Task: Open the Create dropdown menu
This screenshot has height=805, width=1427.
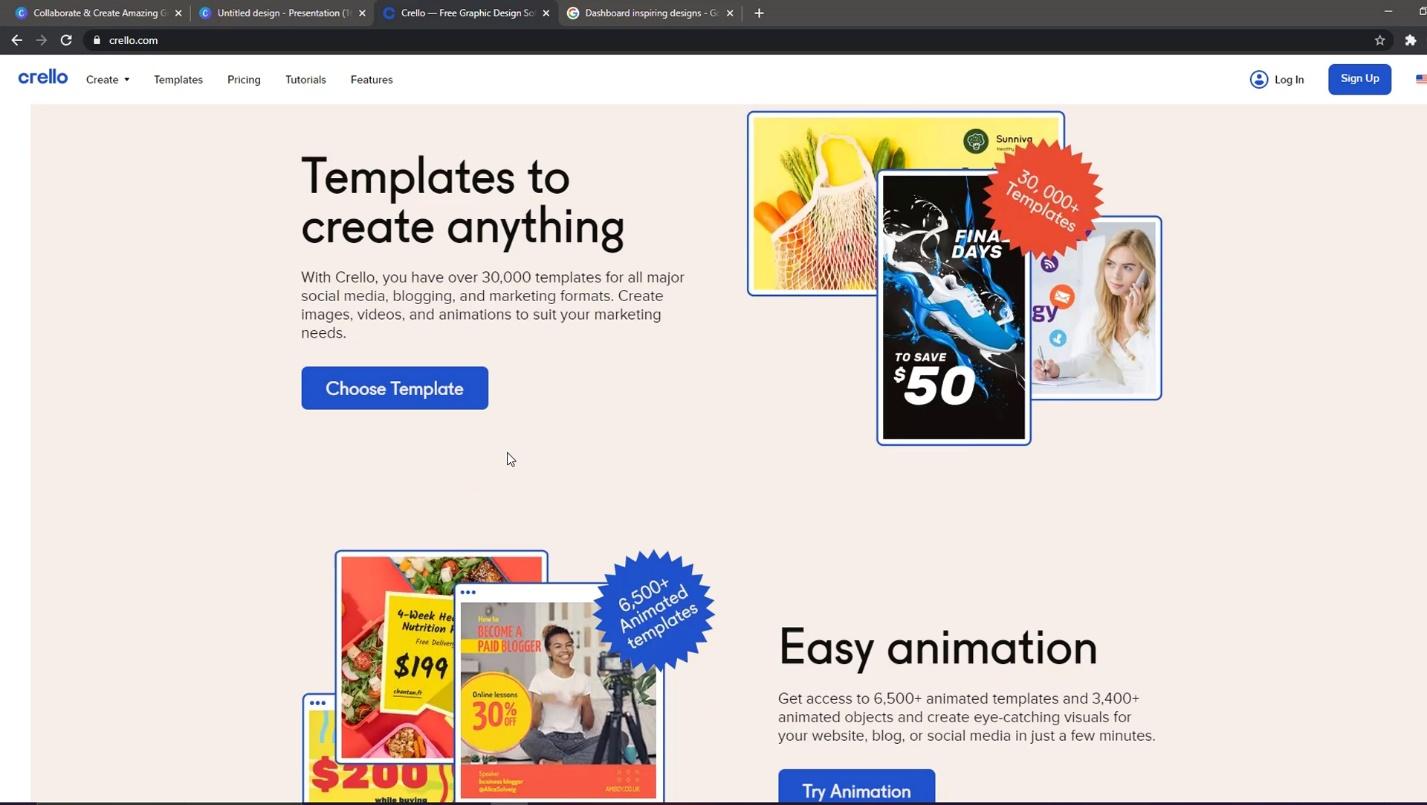Action: coord(107,79)
